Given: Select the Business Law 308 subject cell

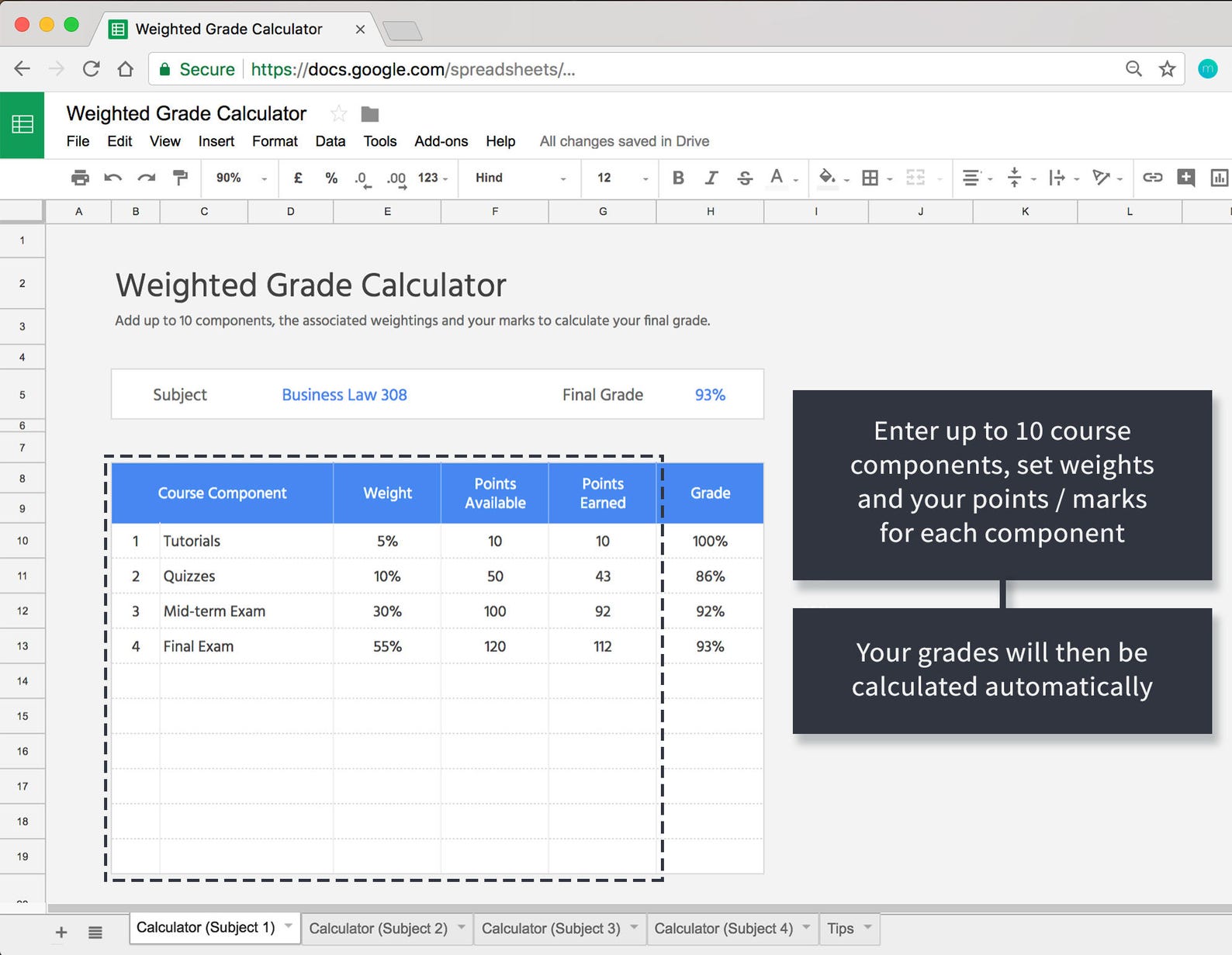Looking at the screenshot, I should 344,395.
